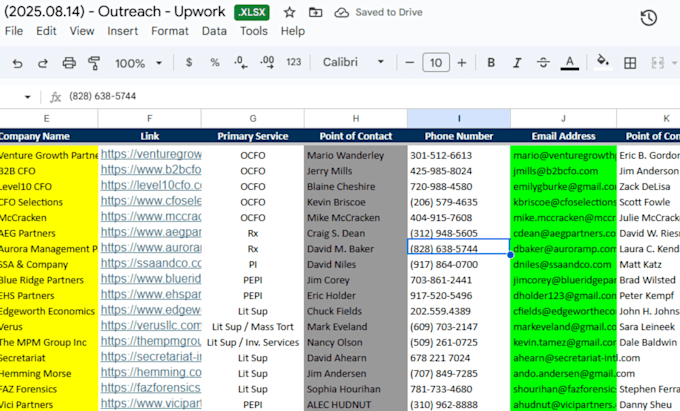Click the font size field showing 10

click(x=436, y=63)
